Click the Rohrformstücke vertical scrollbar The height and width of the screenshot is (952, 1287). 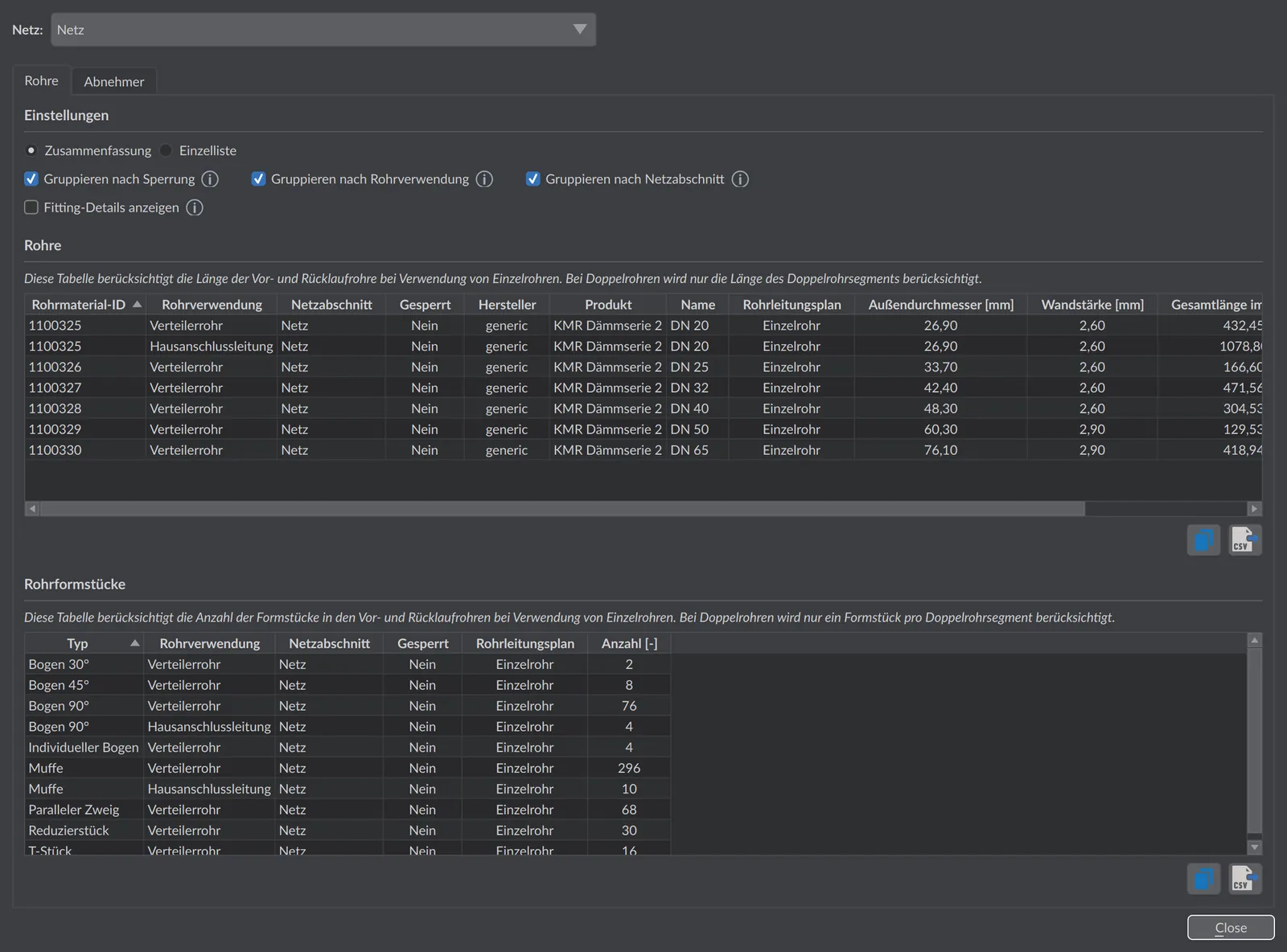pyautogui.click(x=1254, y=741)
